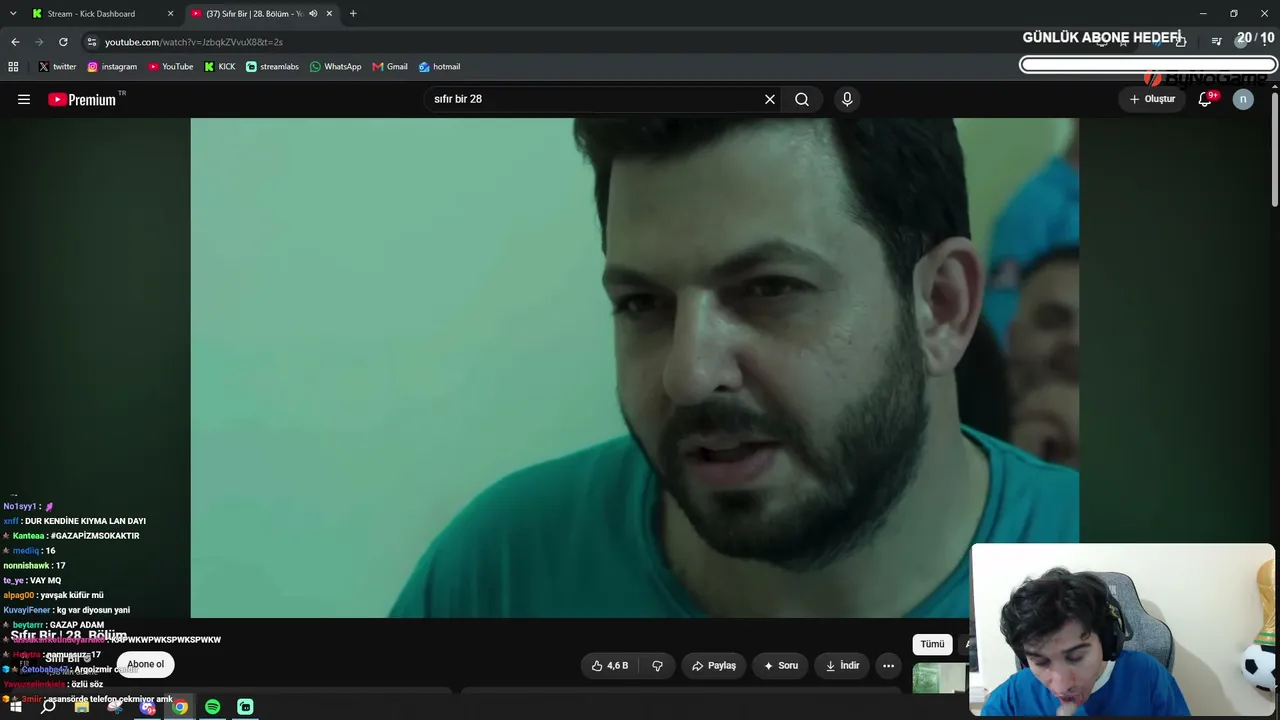
Task: Close the Kick Dashboard tab
Action: coord(170,14)
